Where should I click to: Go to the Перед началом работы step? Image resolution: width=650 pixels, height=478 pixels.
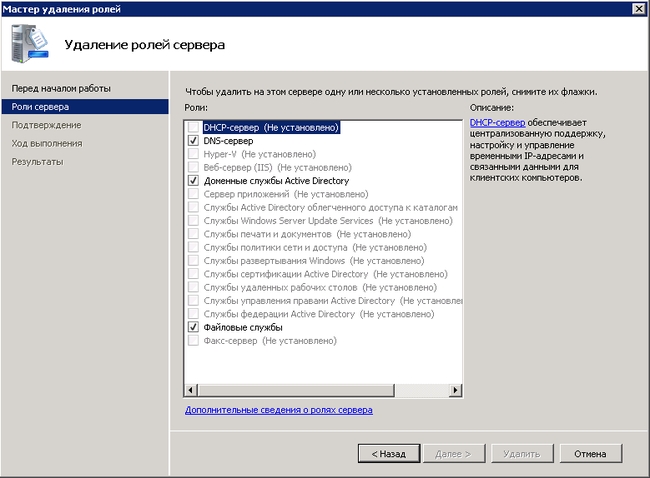(61, 89)
